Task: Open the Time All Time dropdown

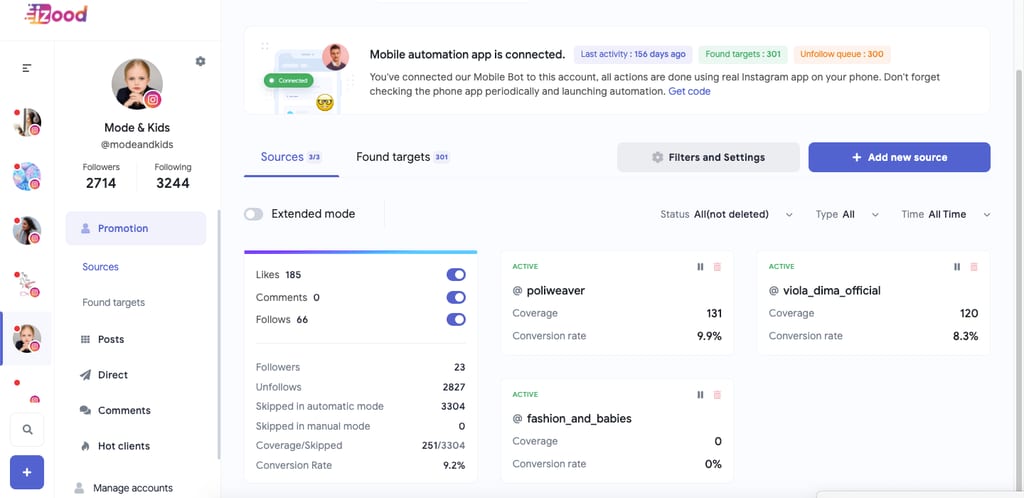Action: [946, 214]
